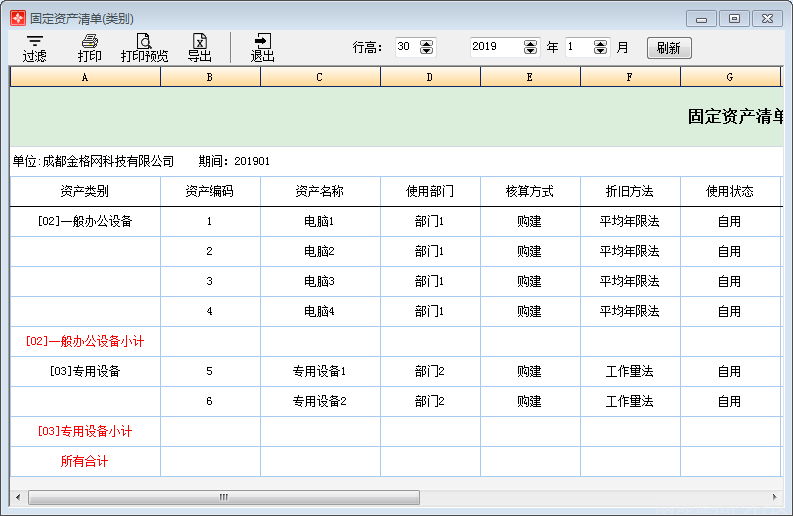This screenshot has height=516, width=793.
Task: Select column header A
Action: click(x=85, y=77)
